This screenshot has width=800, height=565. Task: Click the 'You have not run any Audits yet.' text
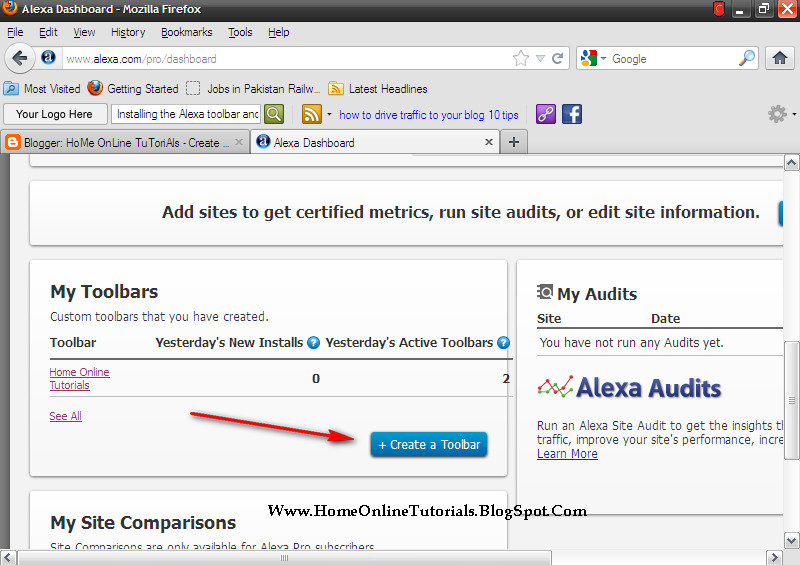[x=631, y=342]
